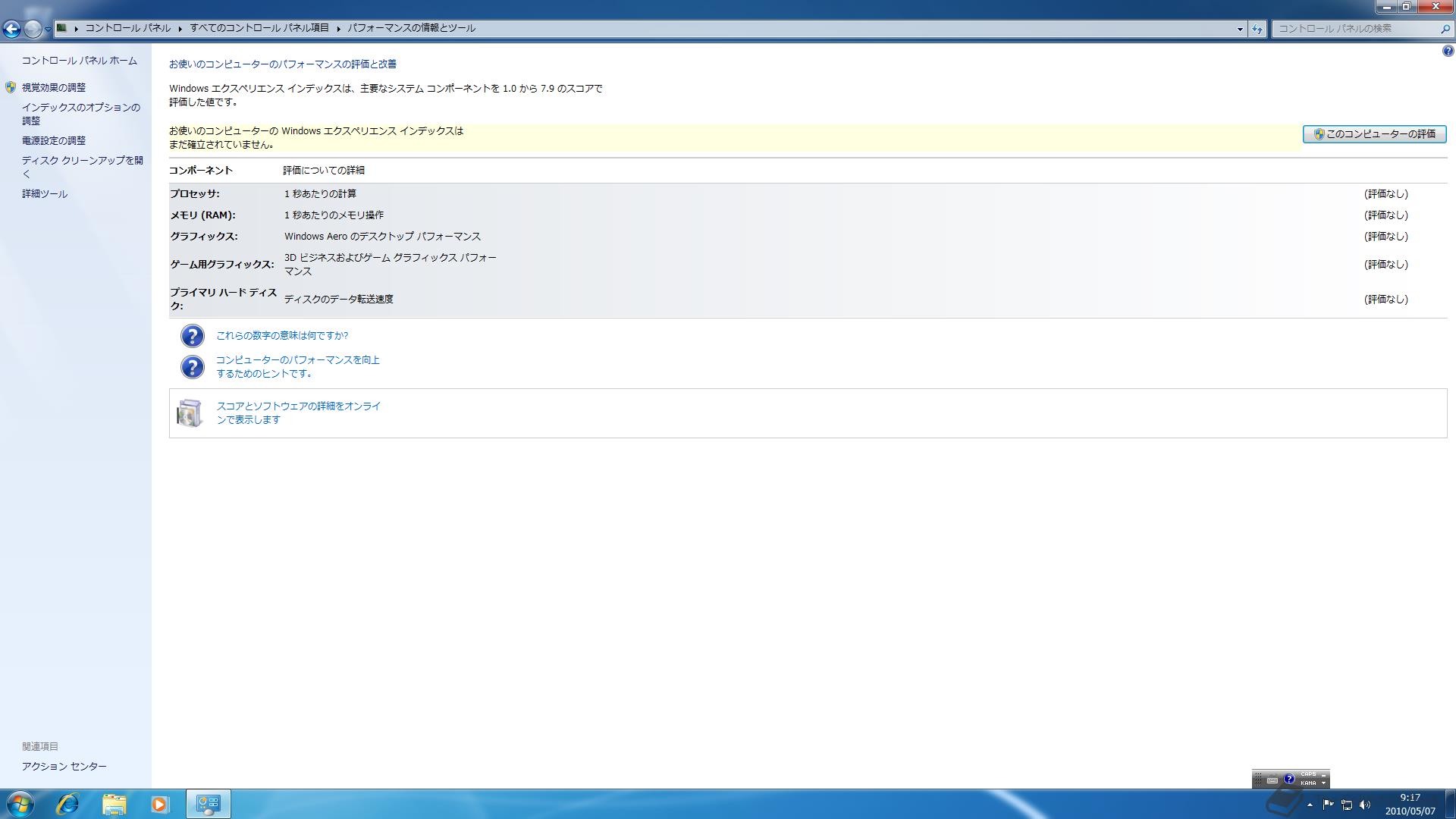Open 視覚効果の調整 link
The width and height of the screenshot is (1456, 819).
pyautogui.click(x=54, y=88)
